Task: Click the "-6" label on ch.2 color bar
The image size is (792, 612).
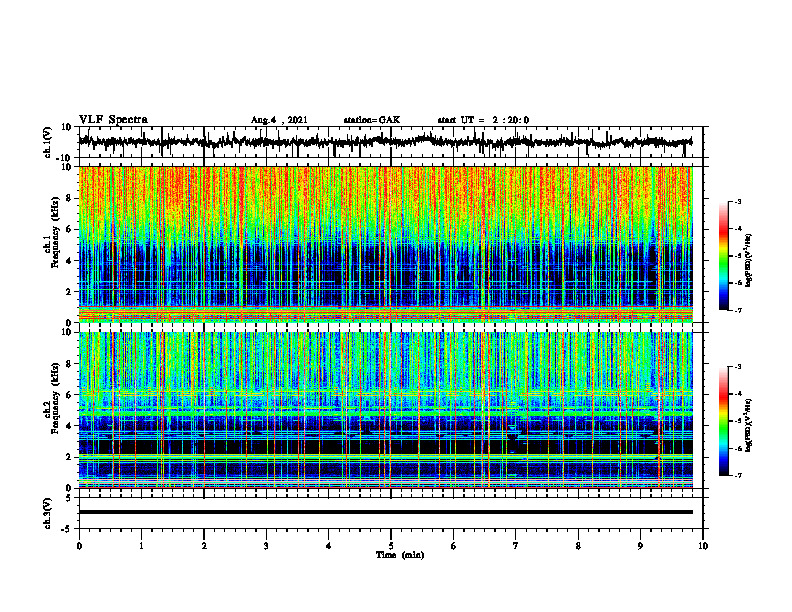Action: pos(737,448)
